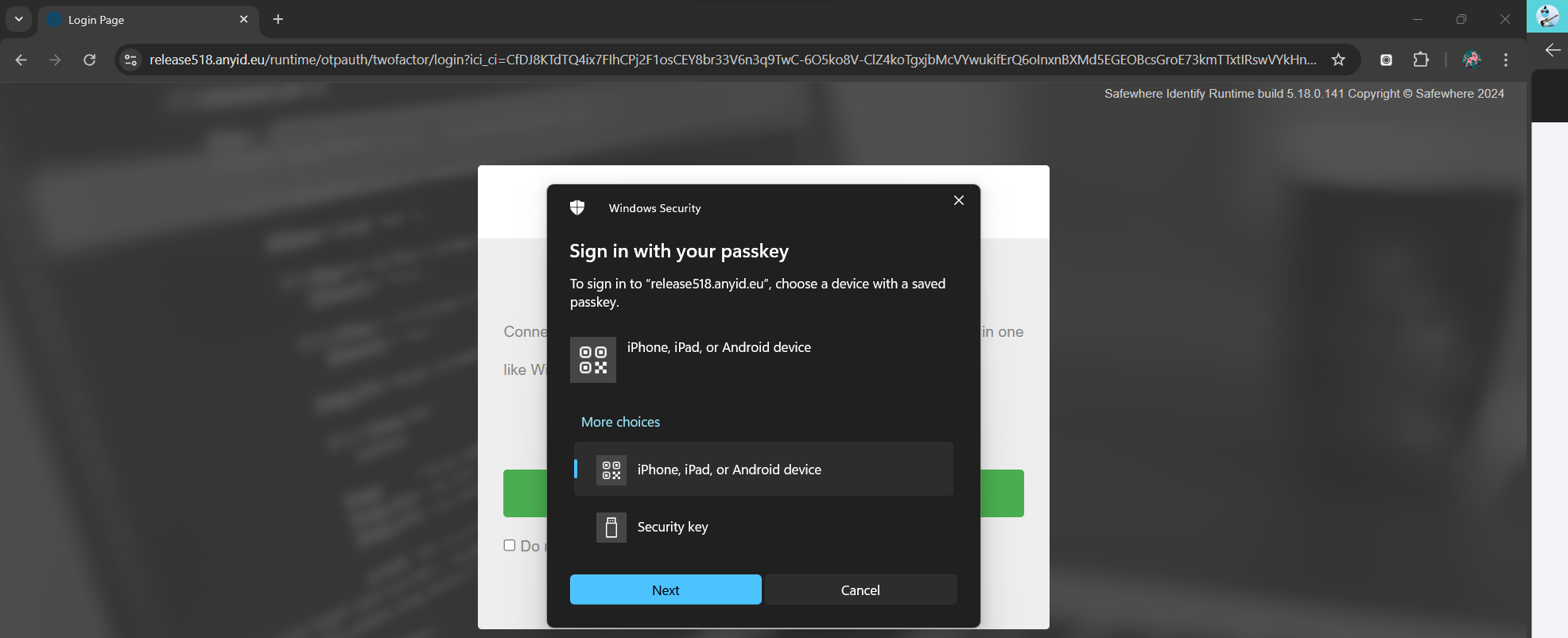Select iPhone, iPad, or Android device under More choices

[x=763, y=470]
